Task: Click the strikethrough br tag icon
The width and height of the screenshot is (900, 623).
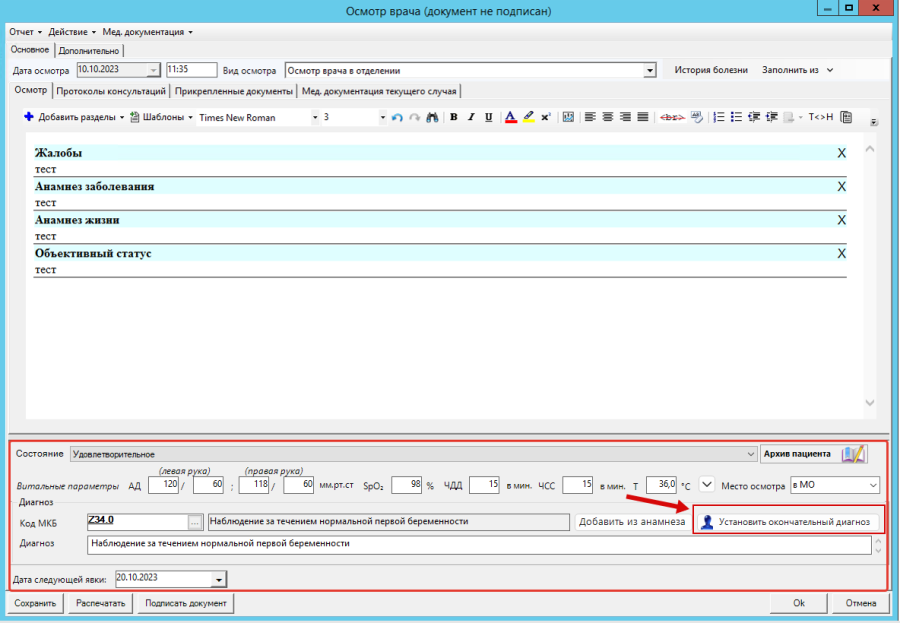Action: pyautogui.click(x=672, y=117)
